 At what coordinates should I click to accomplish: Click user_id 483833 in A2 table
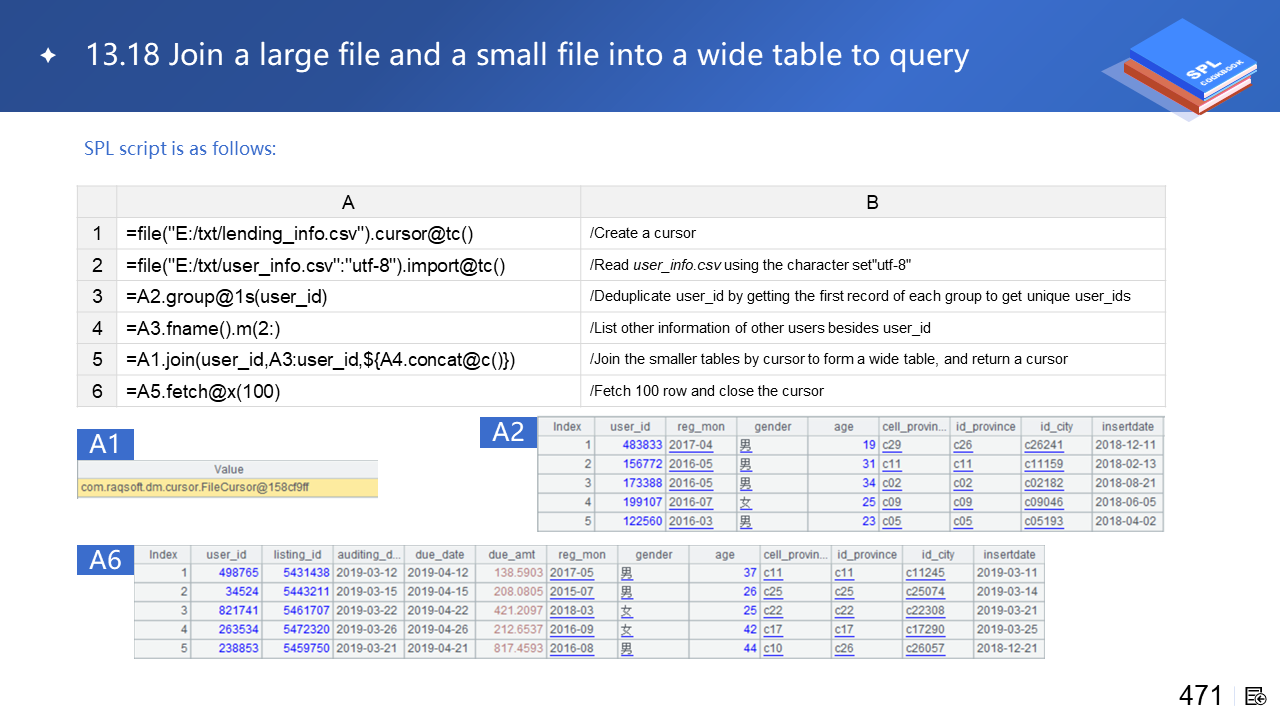[x=641, y=445]
